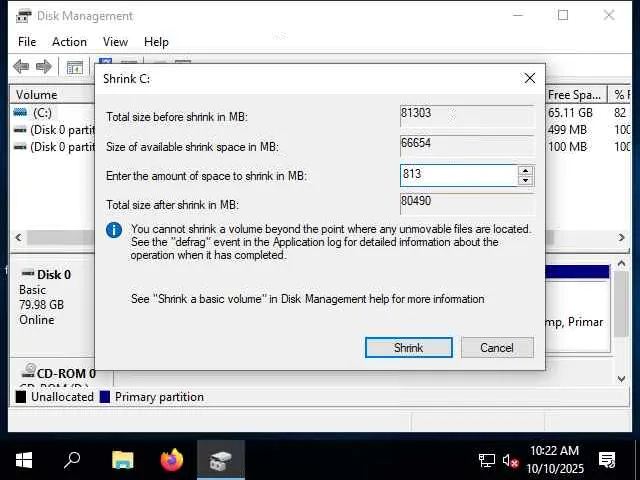Open the network status tray icon
The width and height of the screenshot is (640, 480).
487,461
